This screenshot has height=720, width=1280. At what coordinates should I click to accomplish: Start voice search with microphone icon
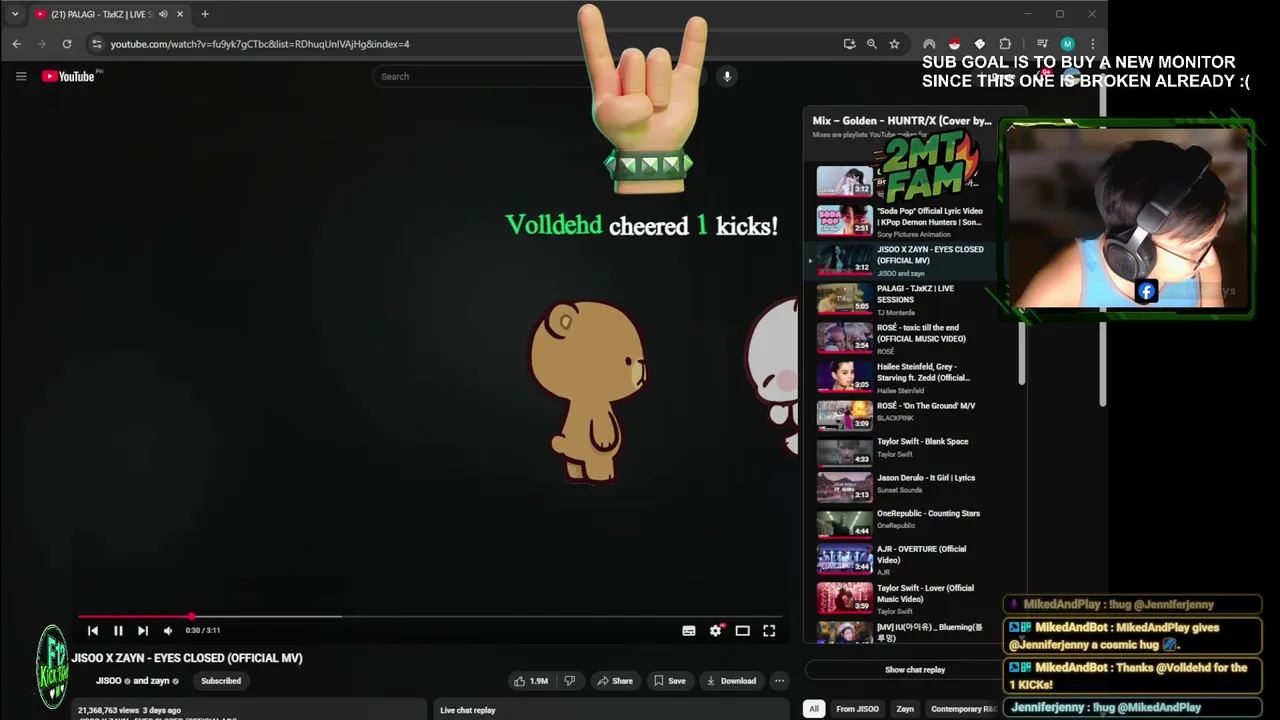(x=727, y=76)
